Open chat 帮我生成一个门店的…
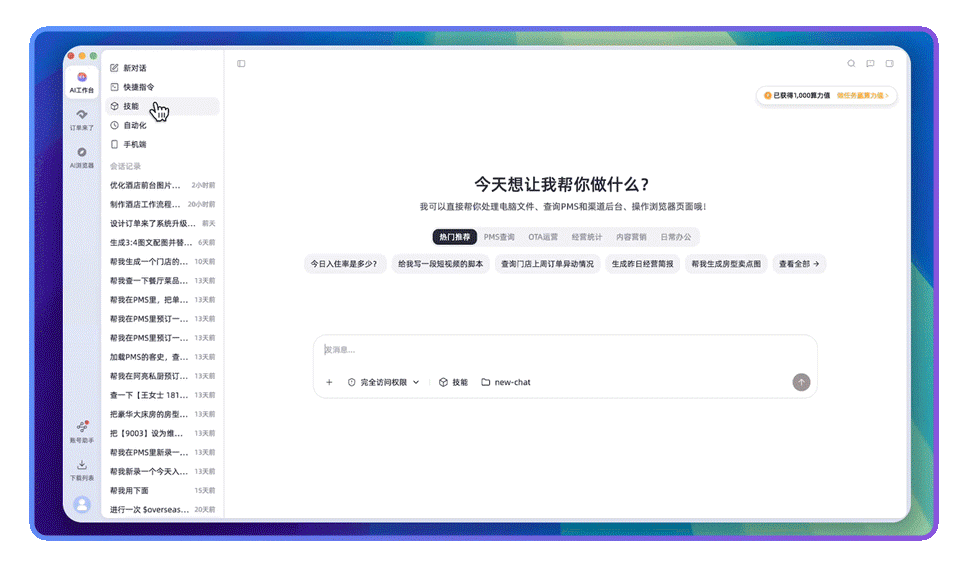The image size is (958, 568). [x=162, y=261]
